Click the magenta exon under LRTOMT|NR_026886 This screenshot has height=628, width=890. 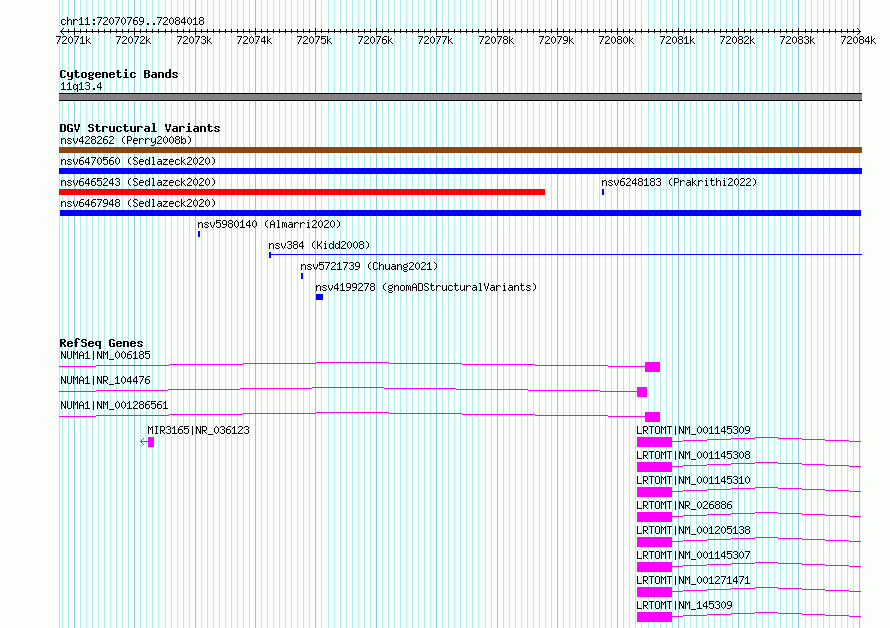pyautogui.click(x=654, y=517)
